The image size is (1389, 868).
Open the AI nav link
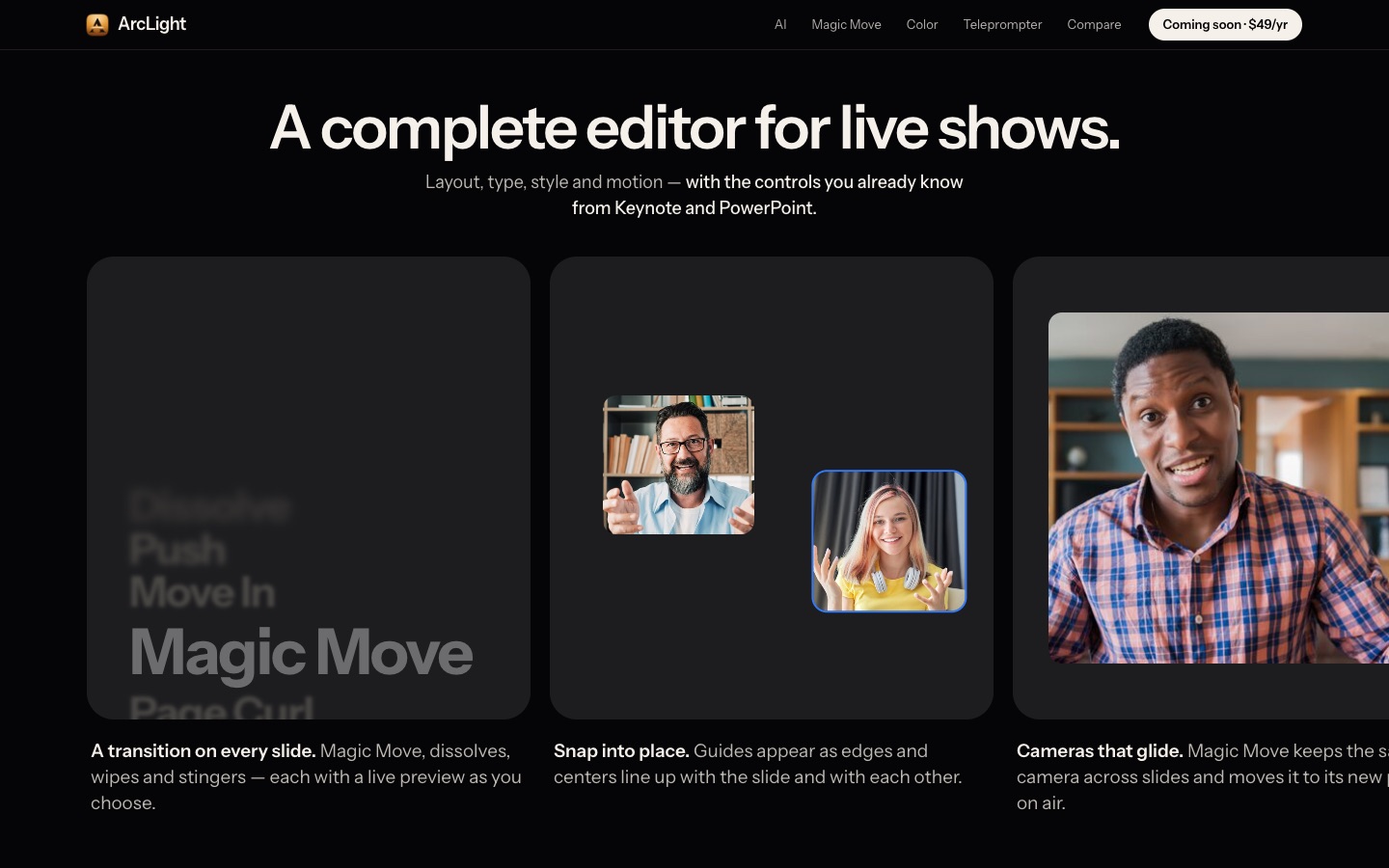(780, 24)
